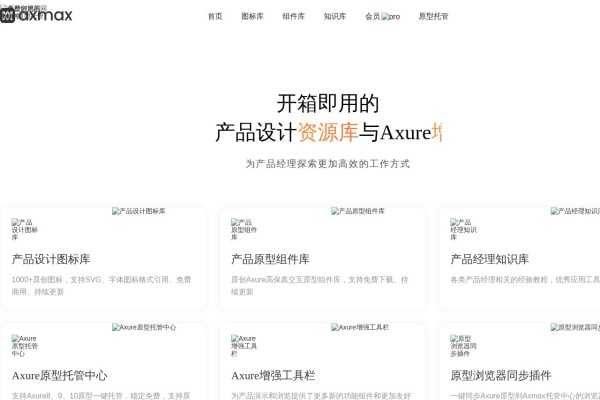Go to 组件库 in navigation
Screen dimensions: 600x400
click(x=293, y=16)
